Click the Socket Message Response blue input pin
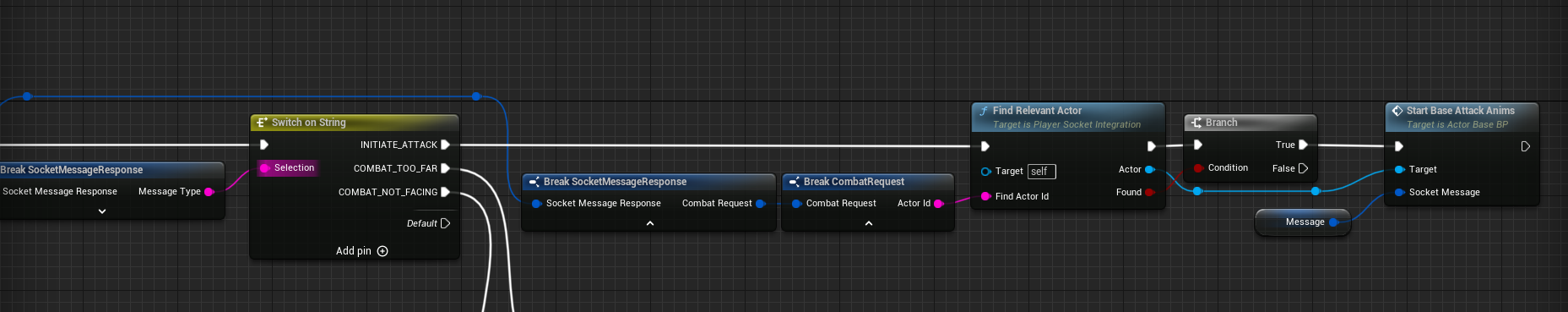1568x312 pixels. click(x=536, y=204)
